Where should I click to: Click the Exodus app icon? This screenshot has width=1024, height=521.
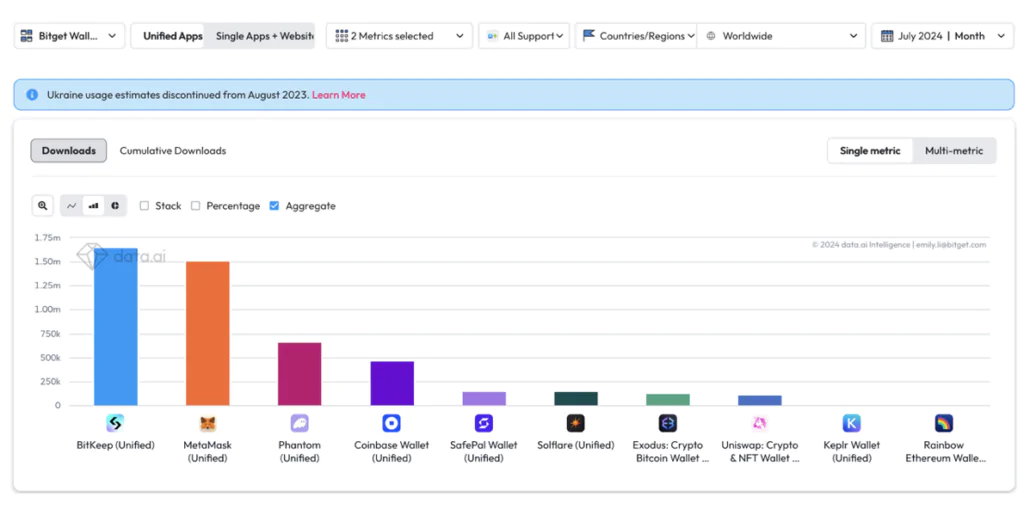coord(667,423)
